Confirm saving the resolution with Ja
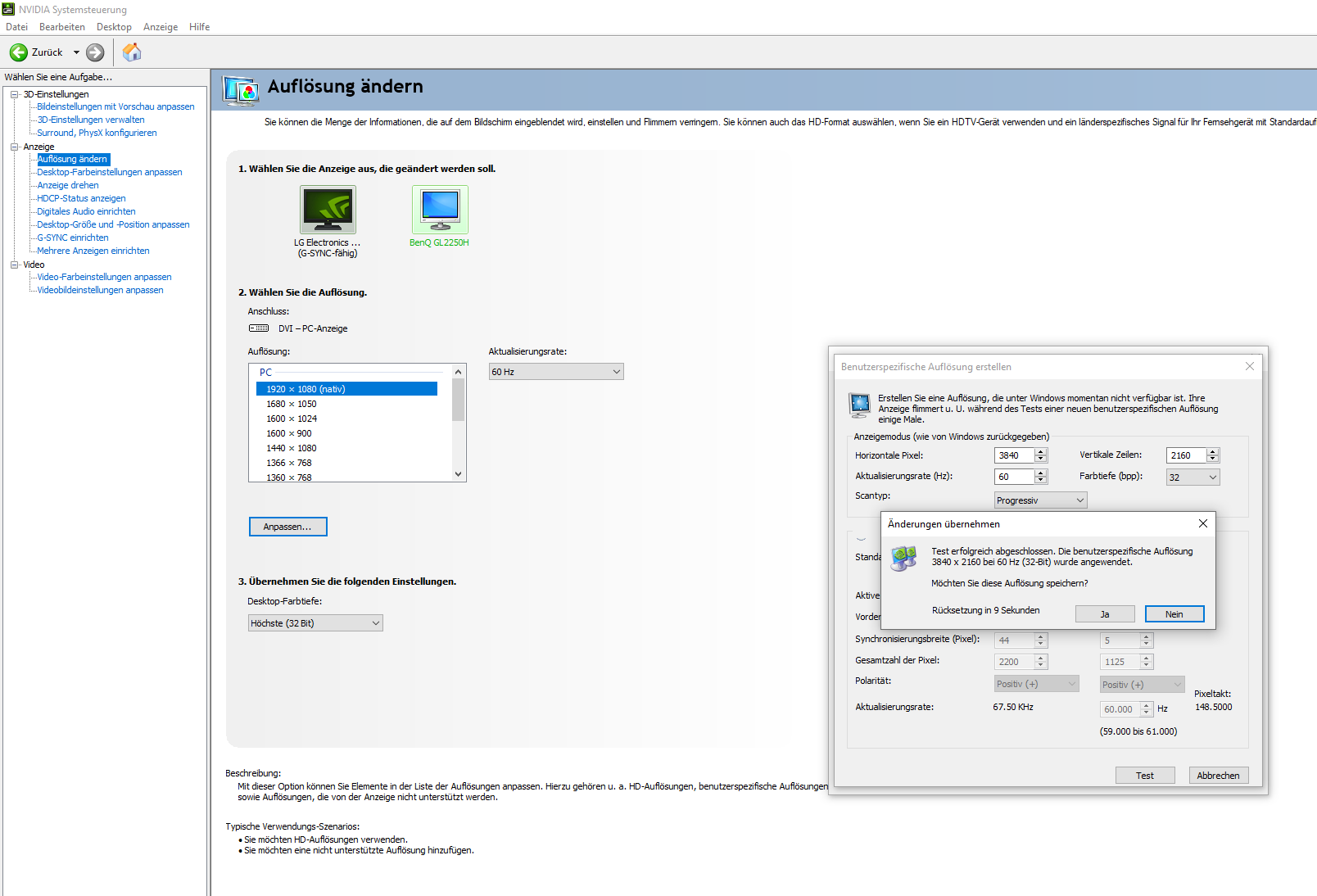Viewport: 1317px width, 896px height. click(1105, 614)
